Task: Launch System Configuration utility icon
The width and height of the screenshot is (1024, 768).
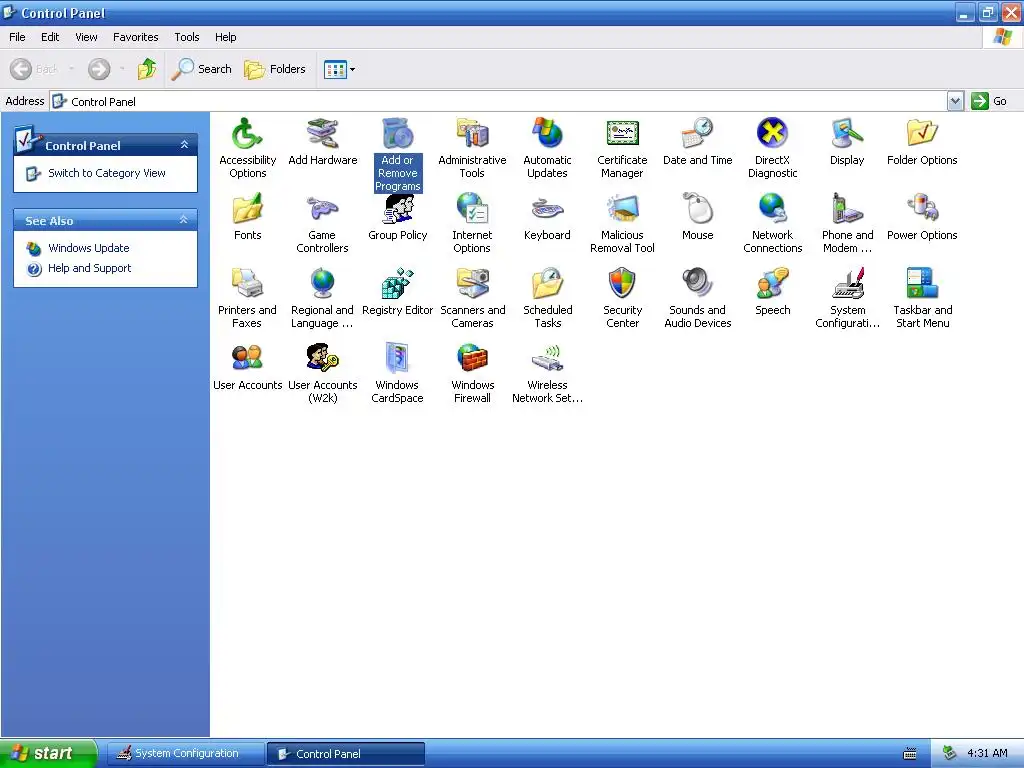Action: [847, 298]
